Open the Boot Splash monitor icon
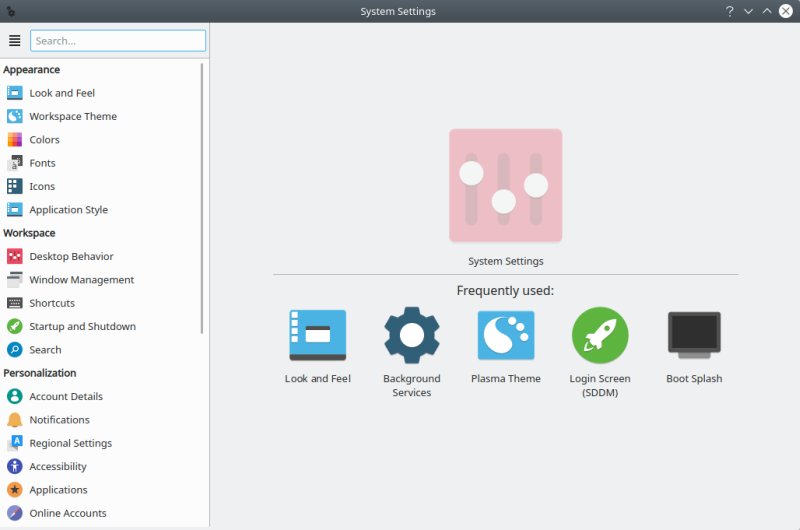The width and height of the screenshot is (800, 530). (x=694, y=335)
